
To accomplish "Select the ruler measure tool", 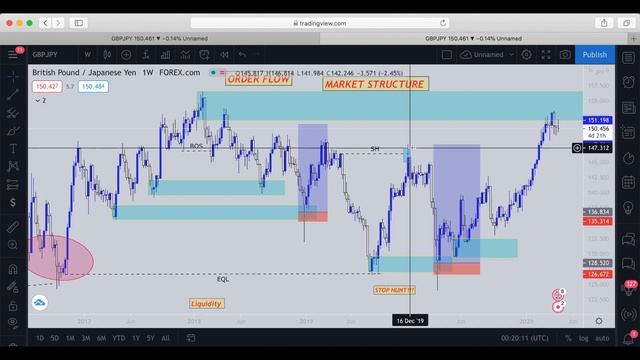I will pos(13,227).
